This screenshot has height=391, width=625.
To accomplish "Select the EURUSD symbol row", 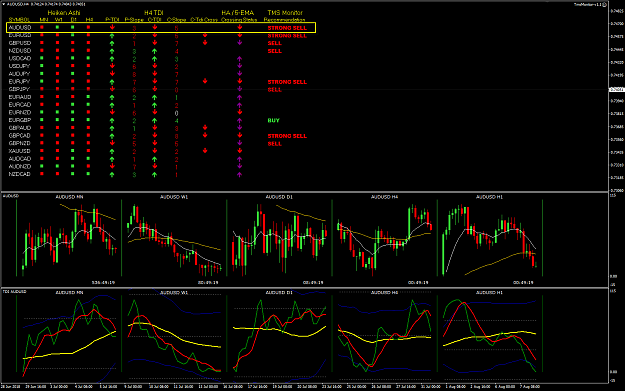I will [20, 35].
